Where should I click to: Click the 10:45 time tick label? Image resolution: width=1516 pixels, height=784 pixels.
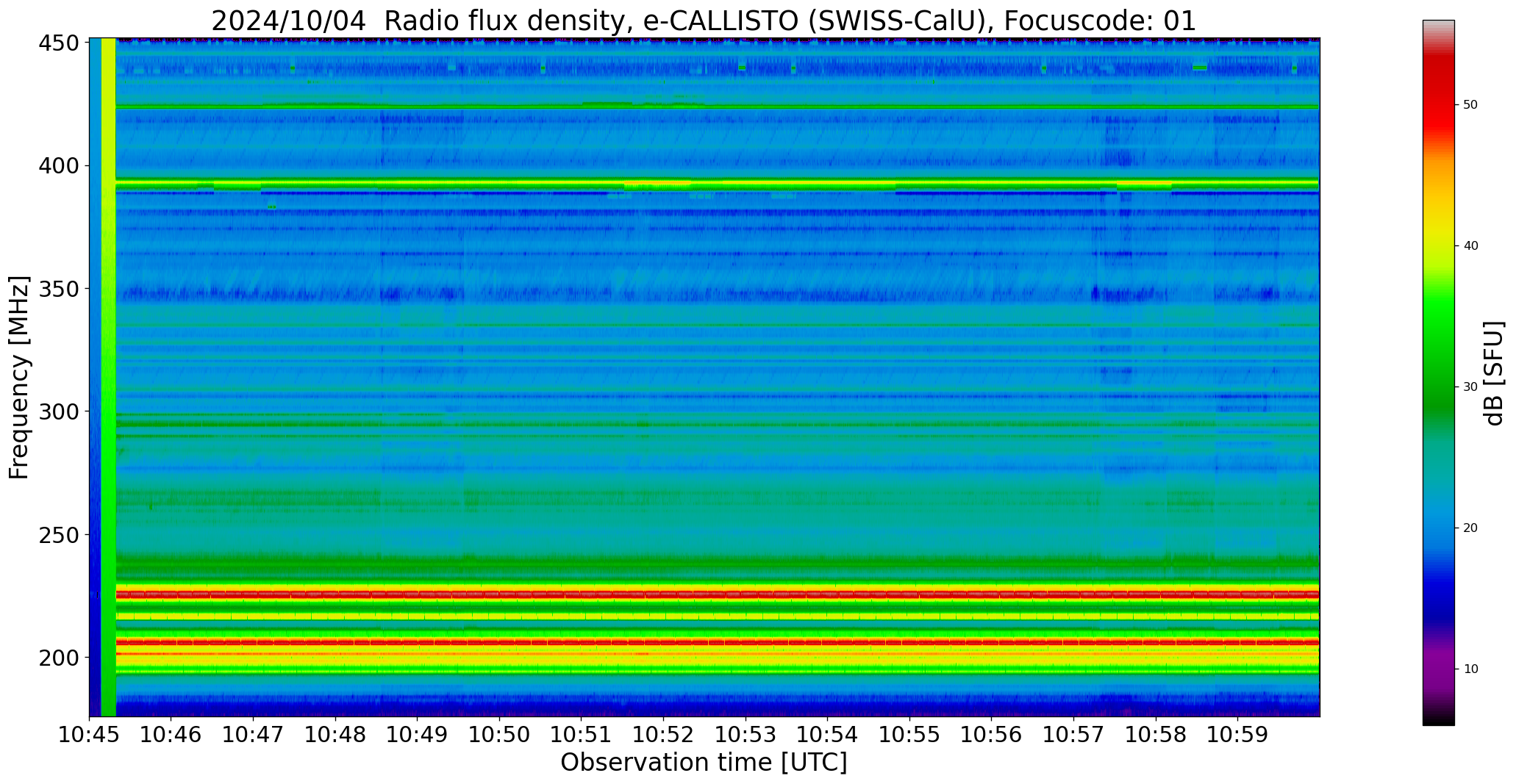click(90, 734)
